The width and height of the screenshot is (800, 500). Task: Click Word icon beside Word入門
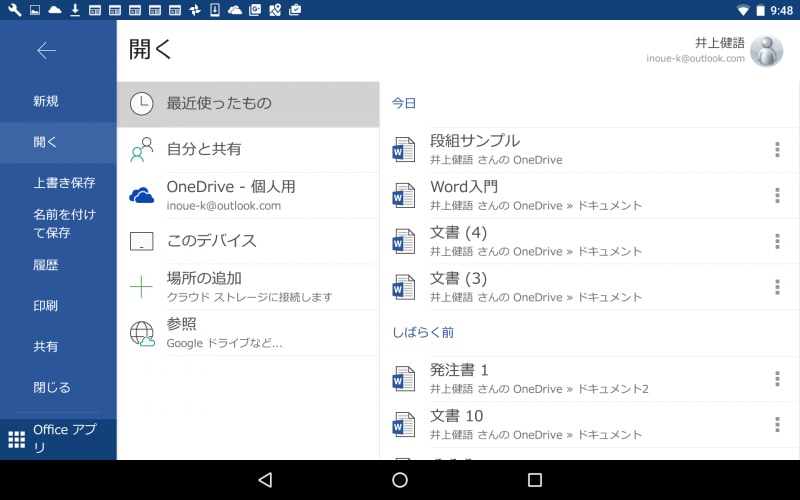(x=404, y=195)
